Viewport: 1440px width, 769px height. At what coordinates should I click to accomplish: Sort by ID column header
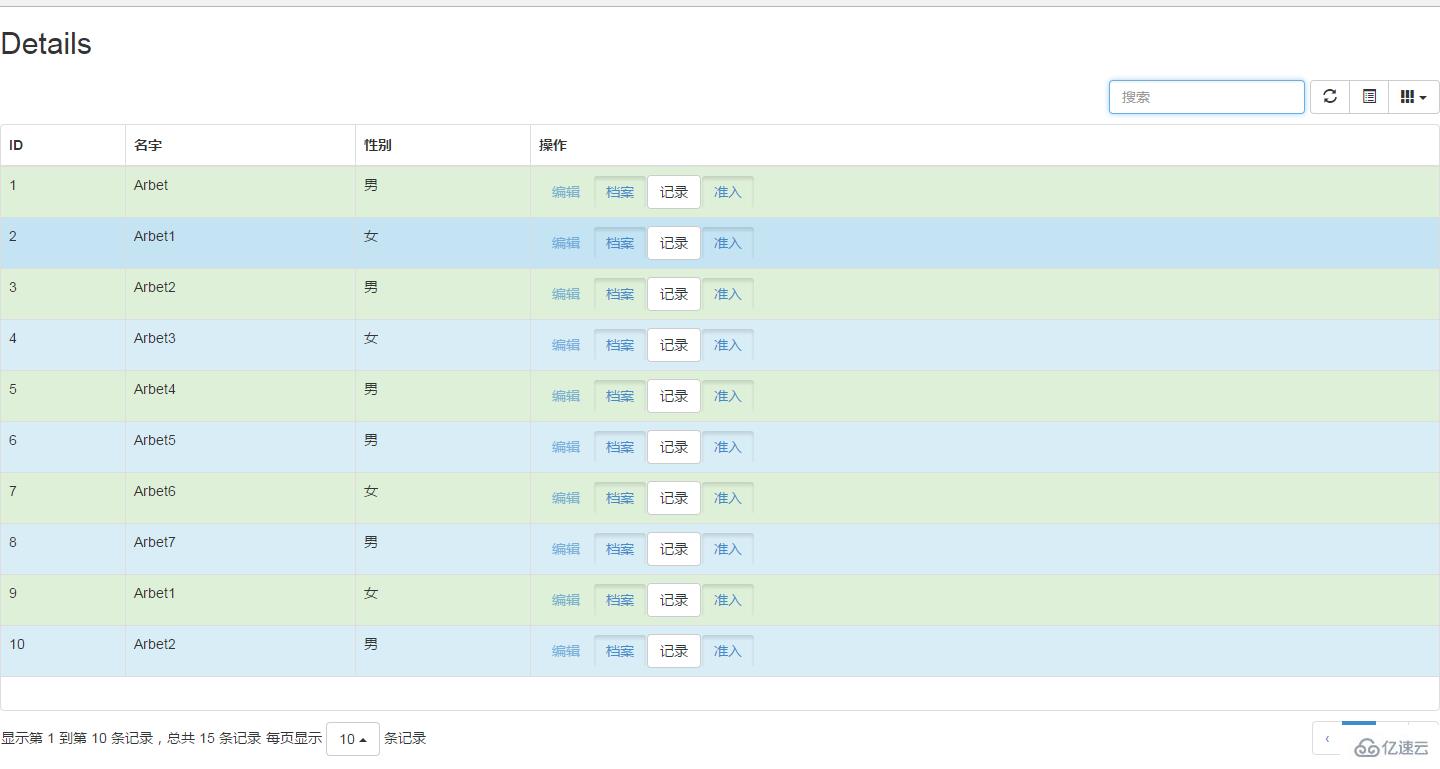63,145
